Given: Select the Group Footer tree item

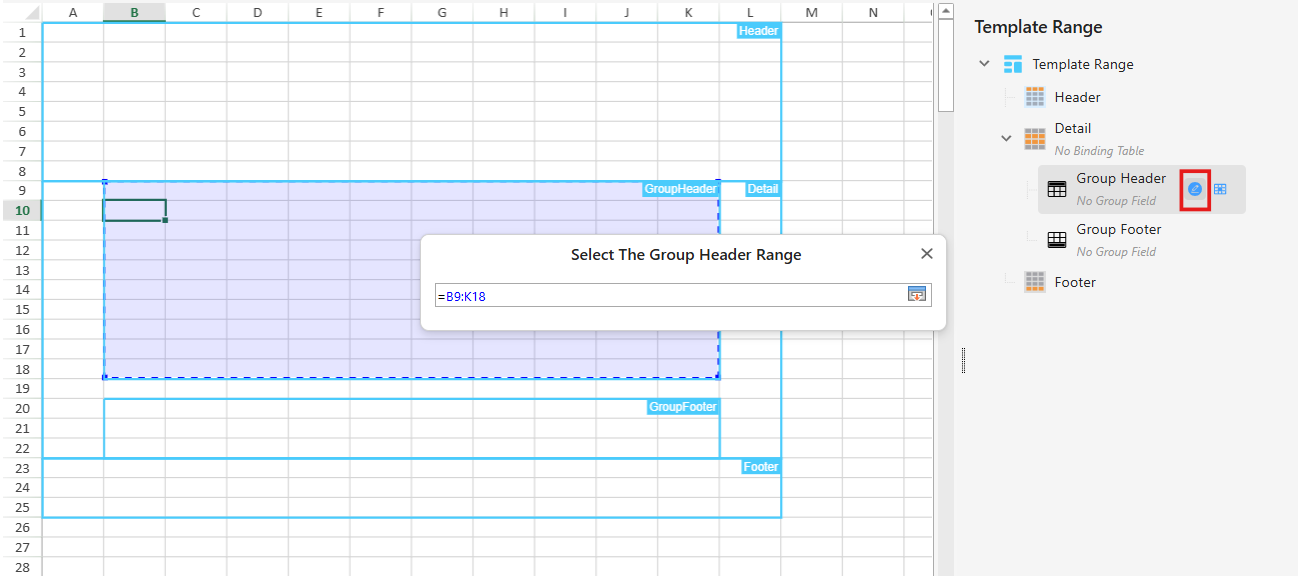Looking at the screenshot, I should (x=1118, y=230).
